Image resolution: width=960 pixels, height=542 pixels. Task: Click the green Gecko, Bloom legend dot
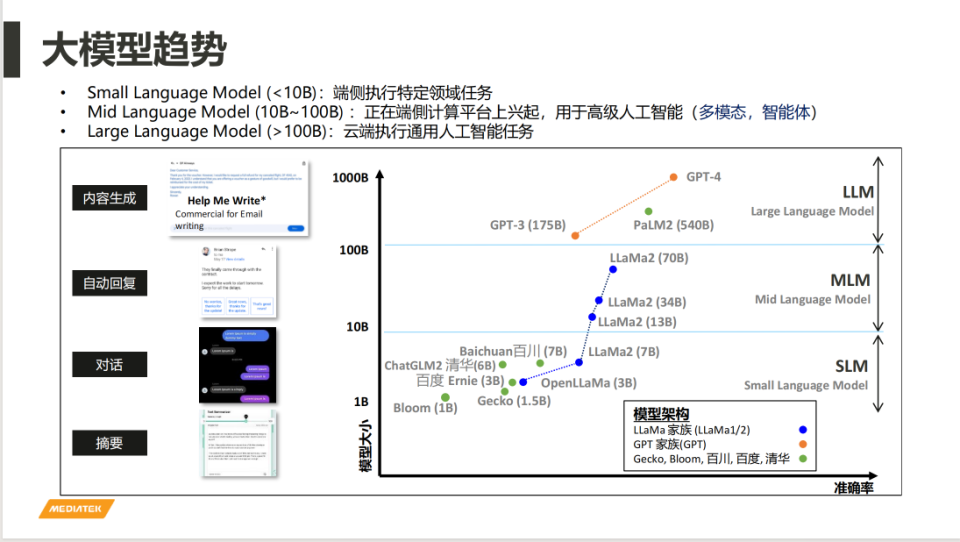point(803,458)
